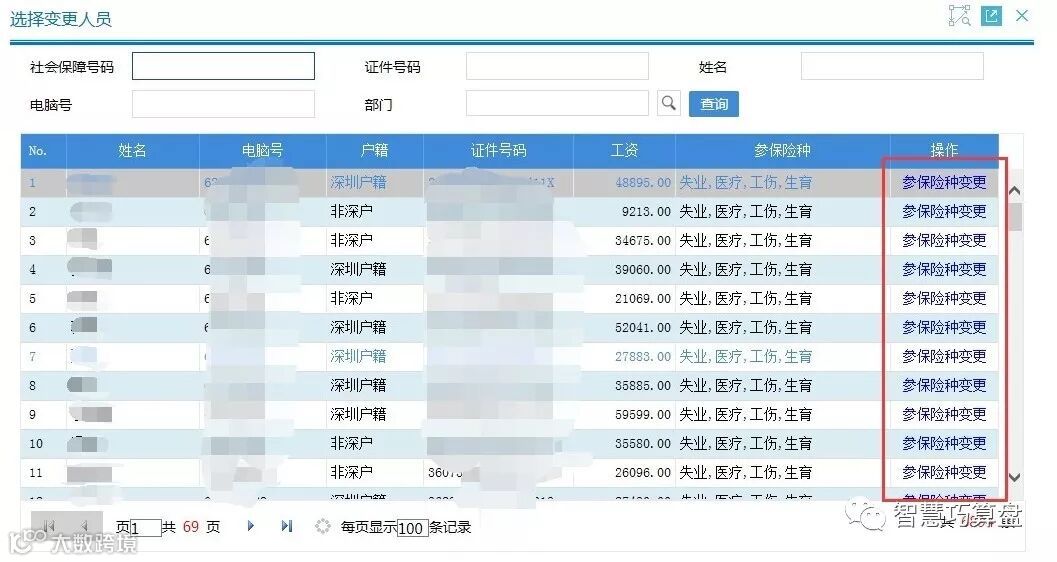Click 参保险种变更 link in row 6
Viewport: 1057px width, 562px height.
(x=944, y=327)
